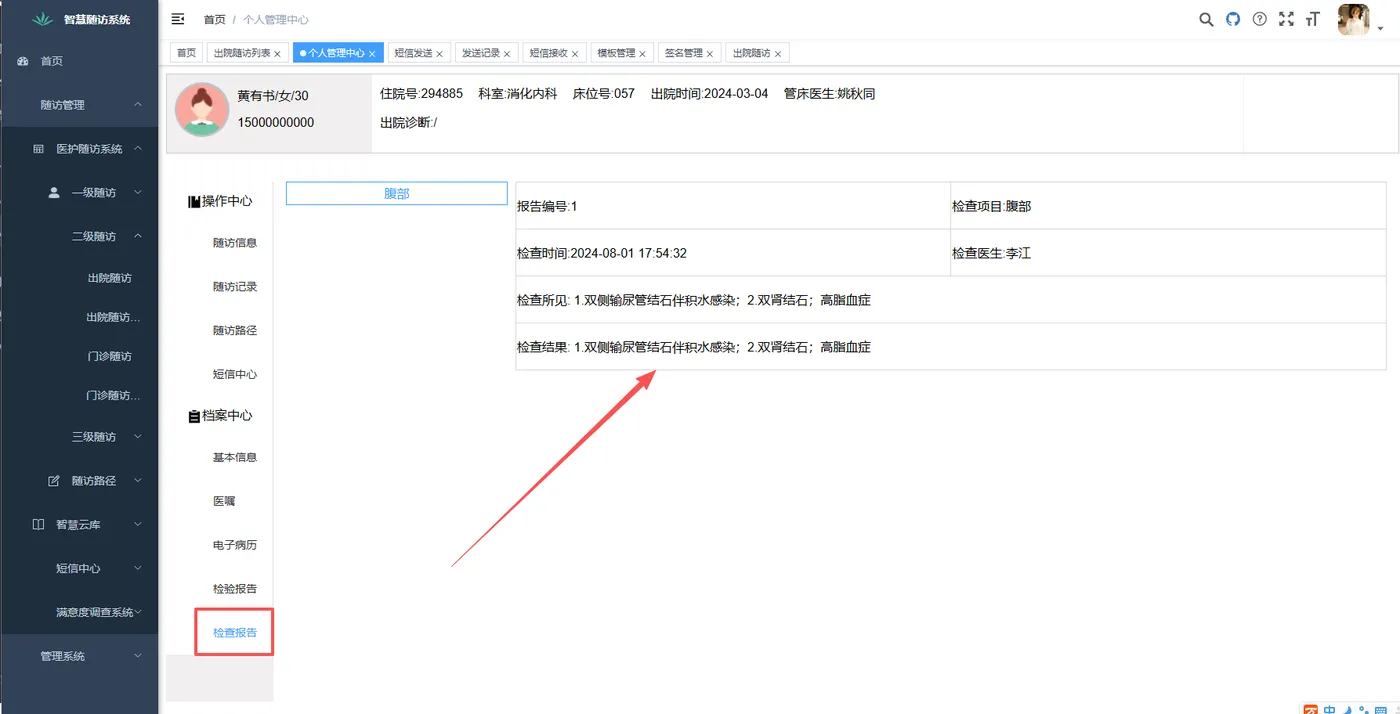Click patient 黄有书 avatar picture
Image resolution: width=1400 pixels, height=714 pixels.
202,110
